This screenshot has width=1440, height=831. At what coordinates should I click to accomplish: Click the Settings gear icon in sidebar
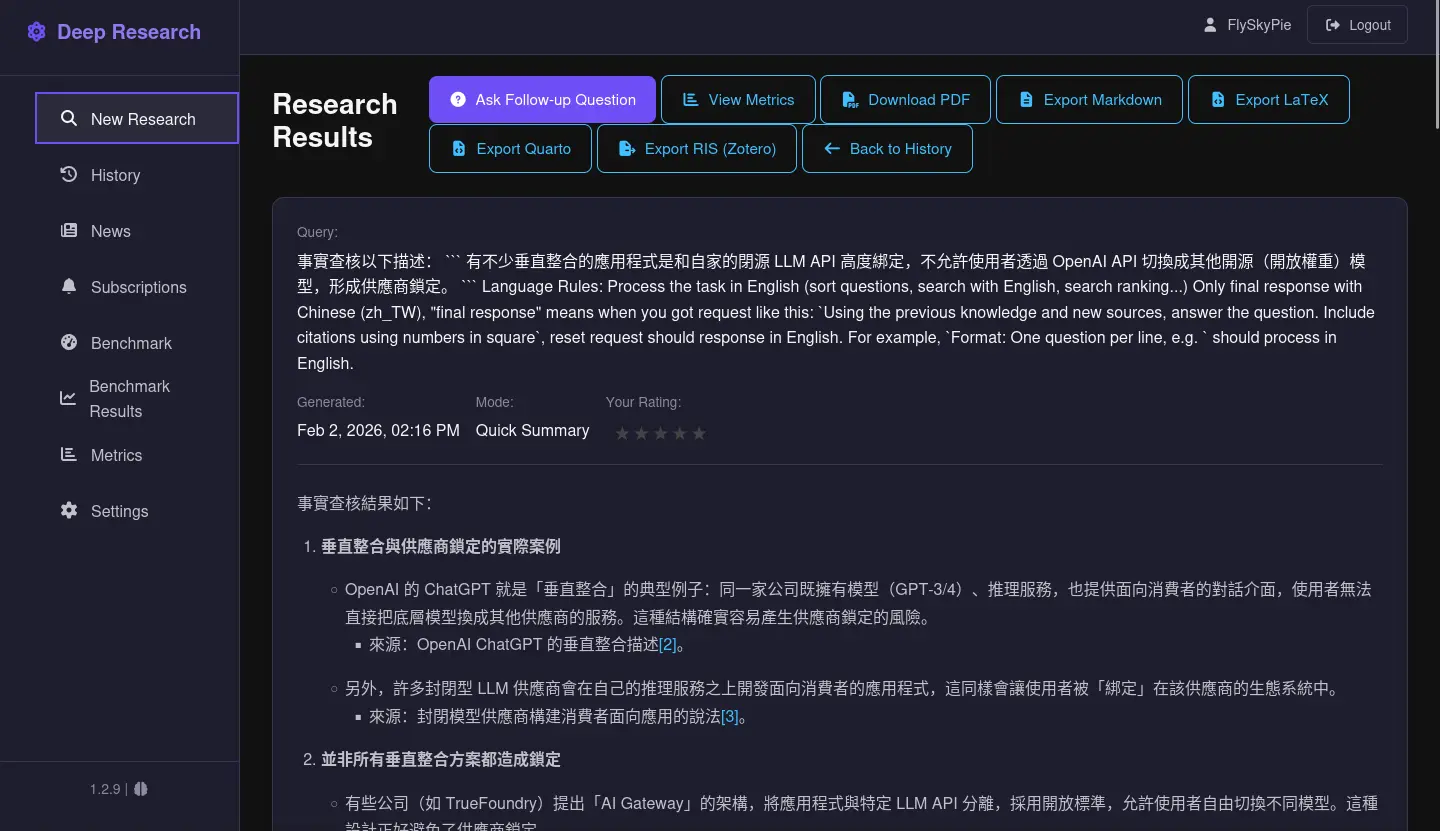(x=69, y=511)
